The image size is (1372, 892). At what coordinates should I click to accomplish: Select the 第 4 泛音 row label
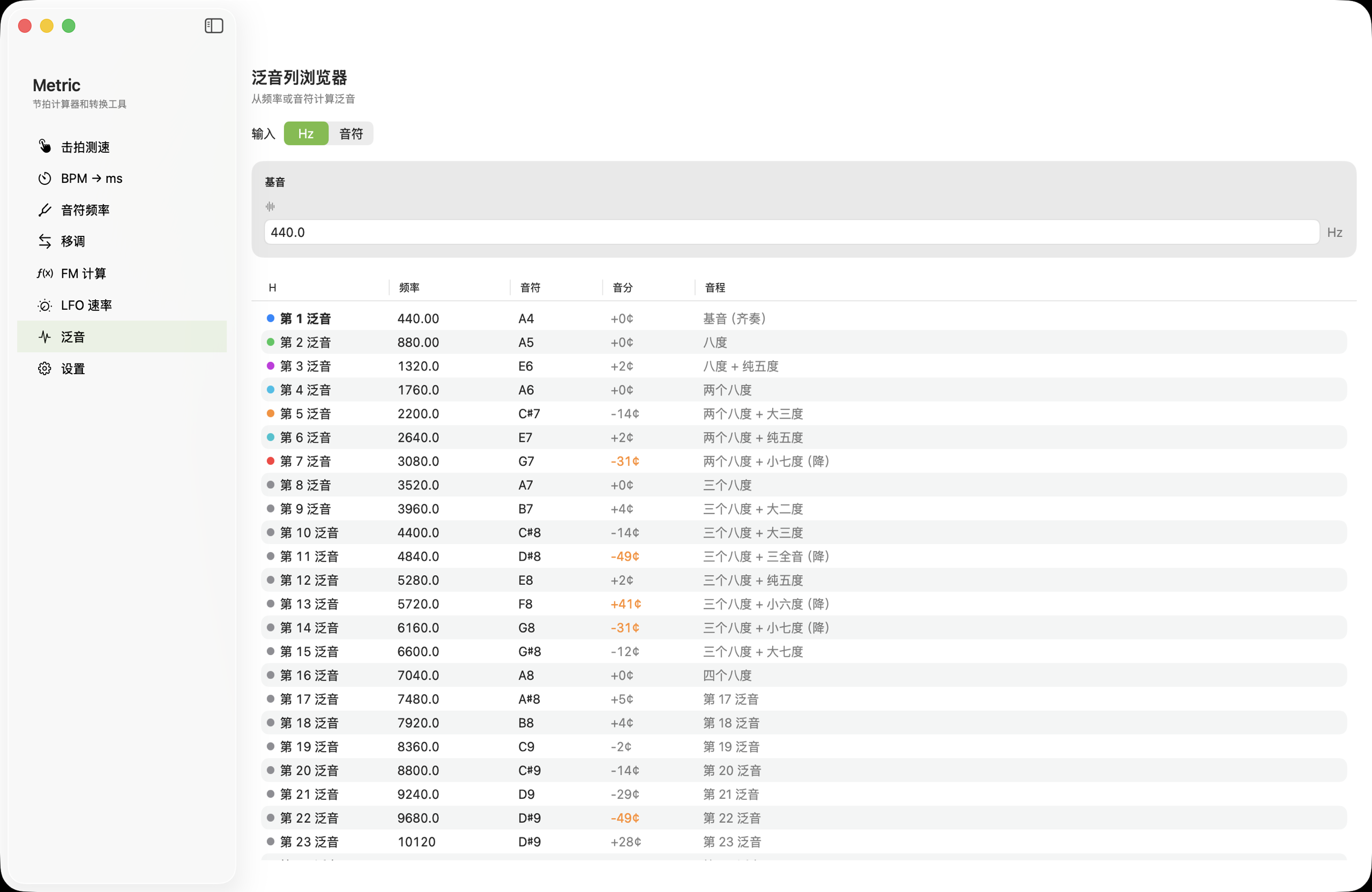pos(305,390)
